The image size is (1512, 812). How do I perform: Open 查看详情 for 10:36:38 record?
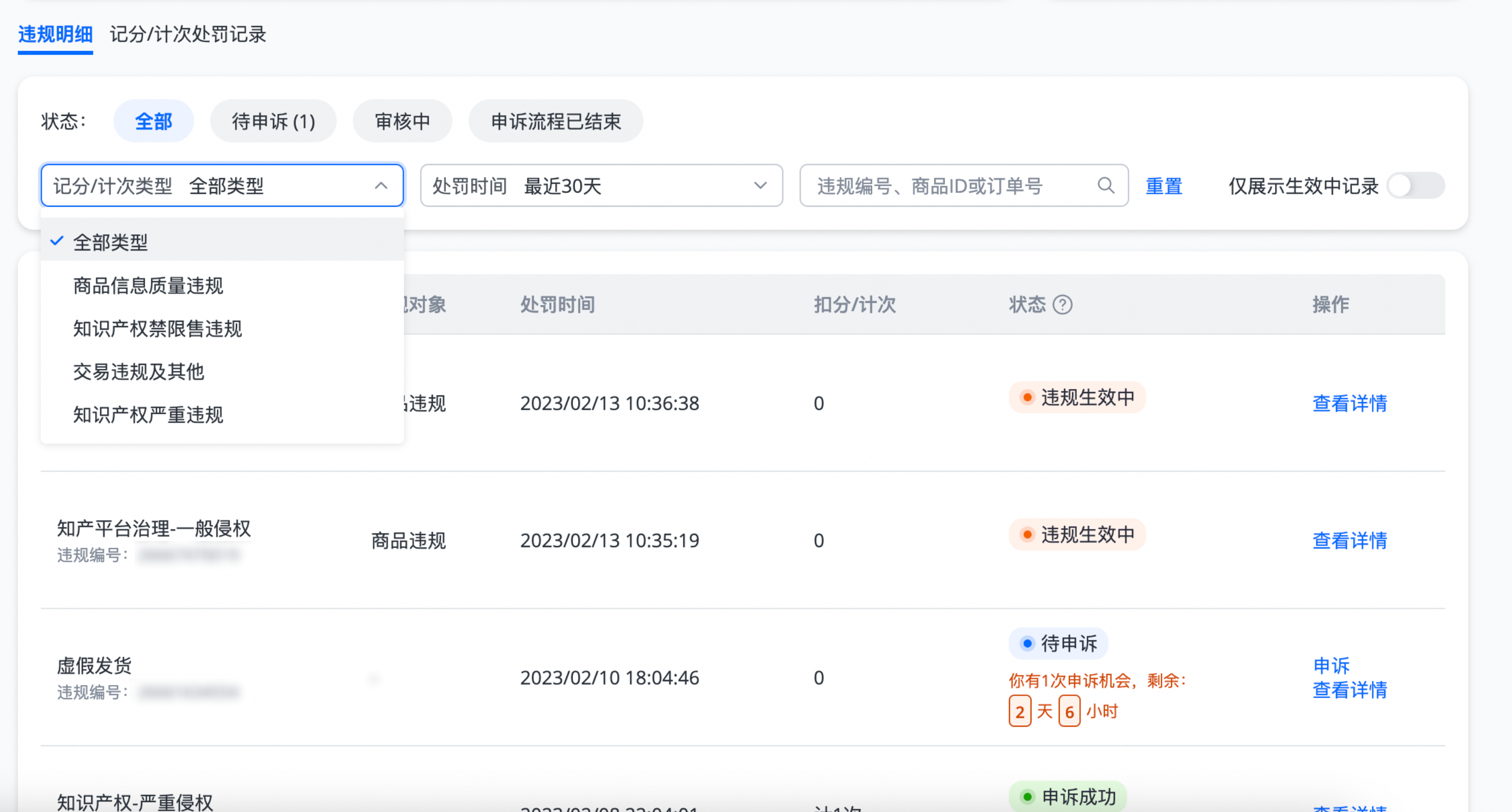(1349, 403)
